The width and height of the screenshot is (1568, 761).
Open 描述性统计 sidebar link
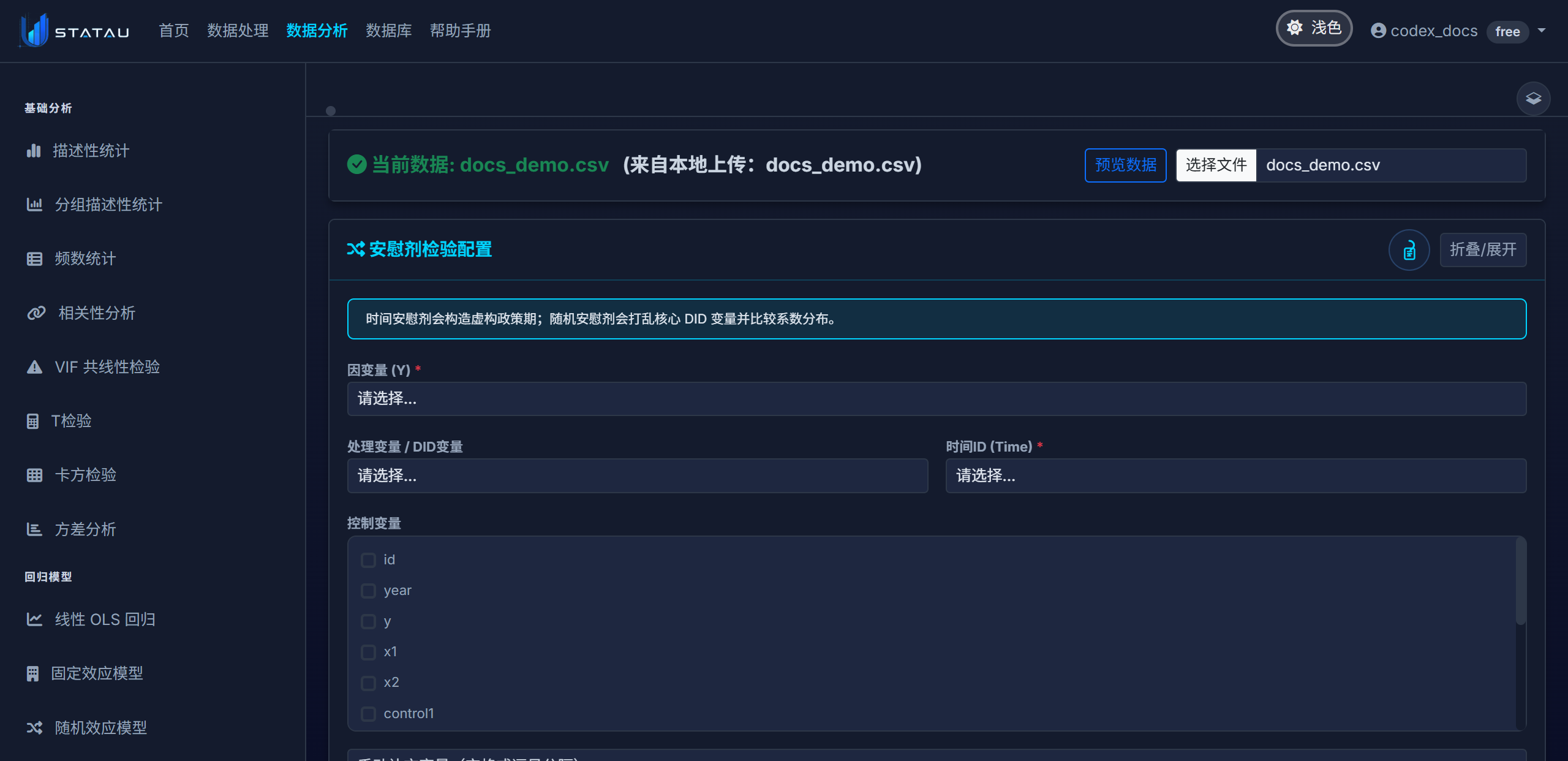click(x=91, y=151)
